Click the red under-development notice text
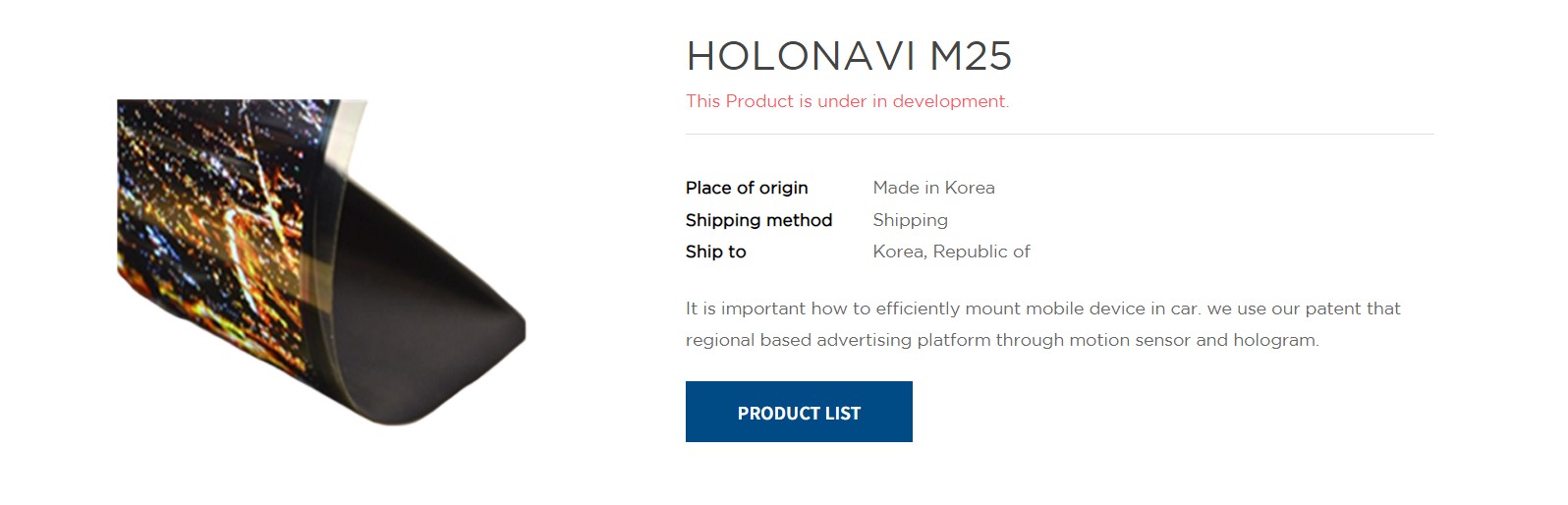Screen dimensions: 1568x505 pos(847,101)
